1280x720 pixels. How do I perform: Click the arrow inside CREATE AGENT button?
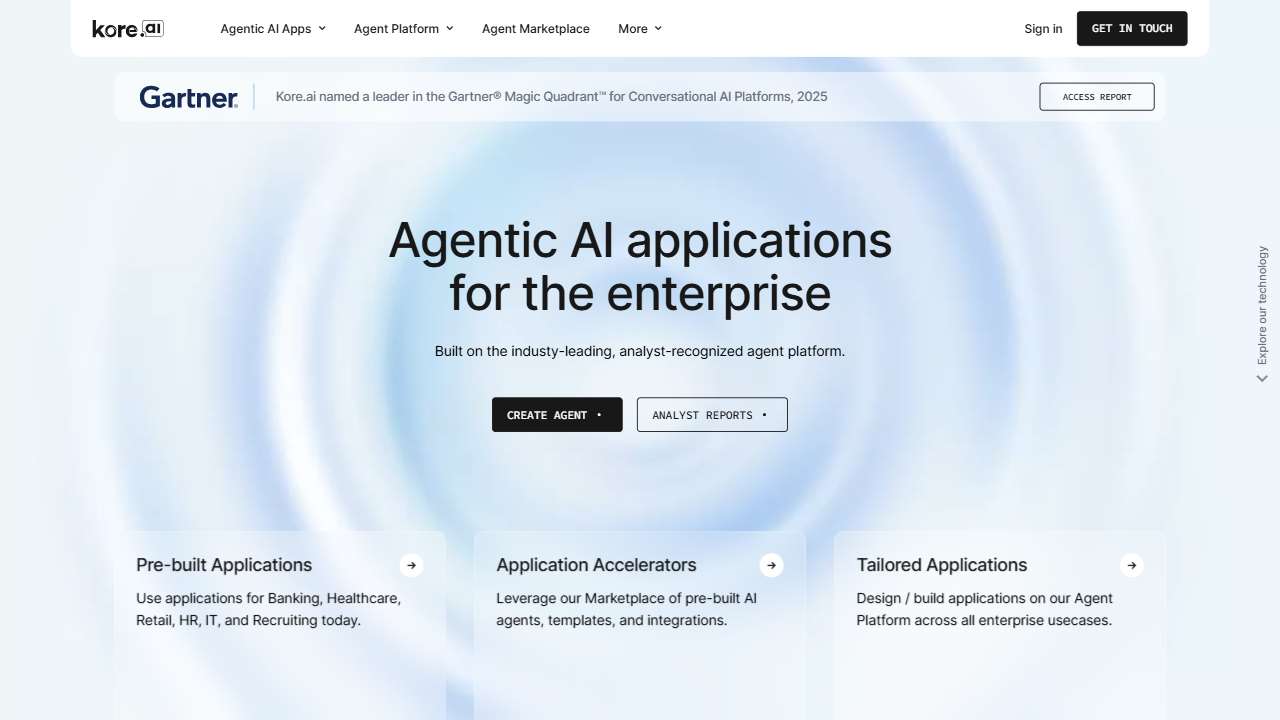[x=597, y=414]
